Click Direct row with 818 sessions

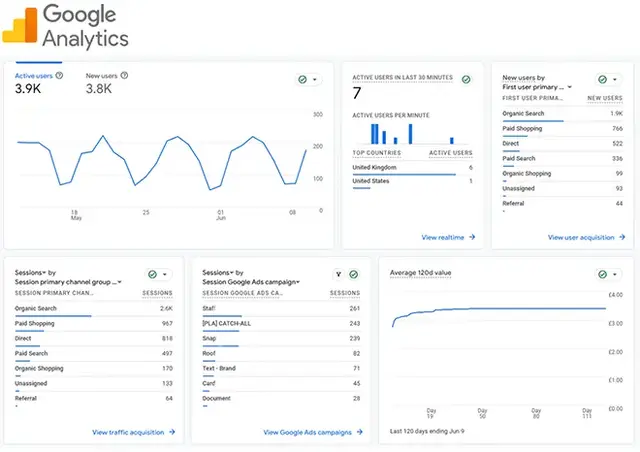point(94,340)
